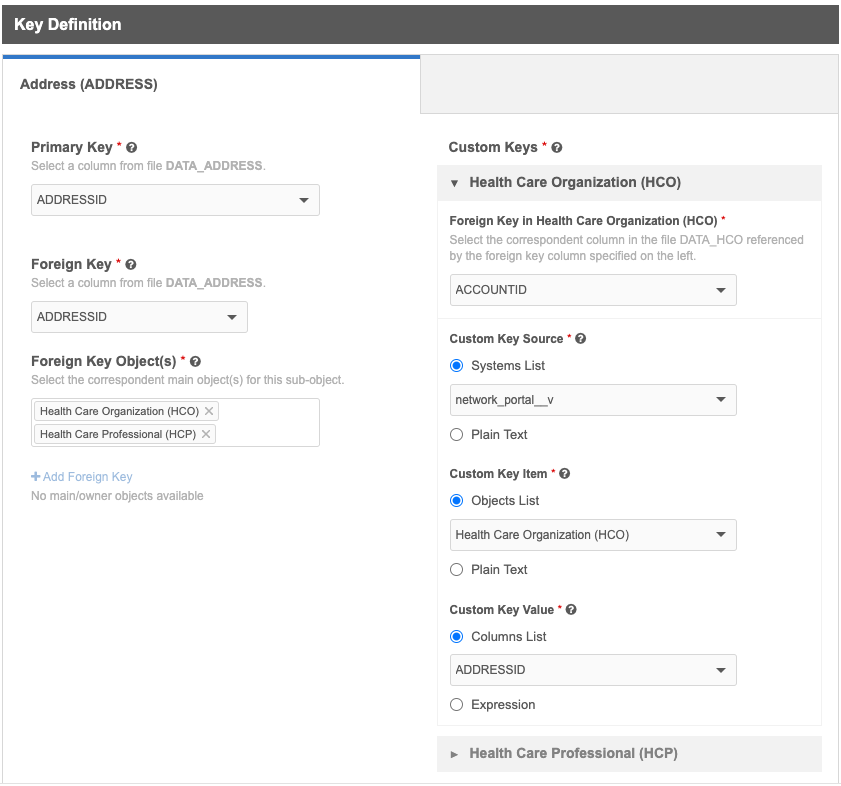The image size is (841, 786).
Task: Click the Add Foreign Key link
Action: [82, 477]
